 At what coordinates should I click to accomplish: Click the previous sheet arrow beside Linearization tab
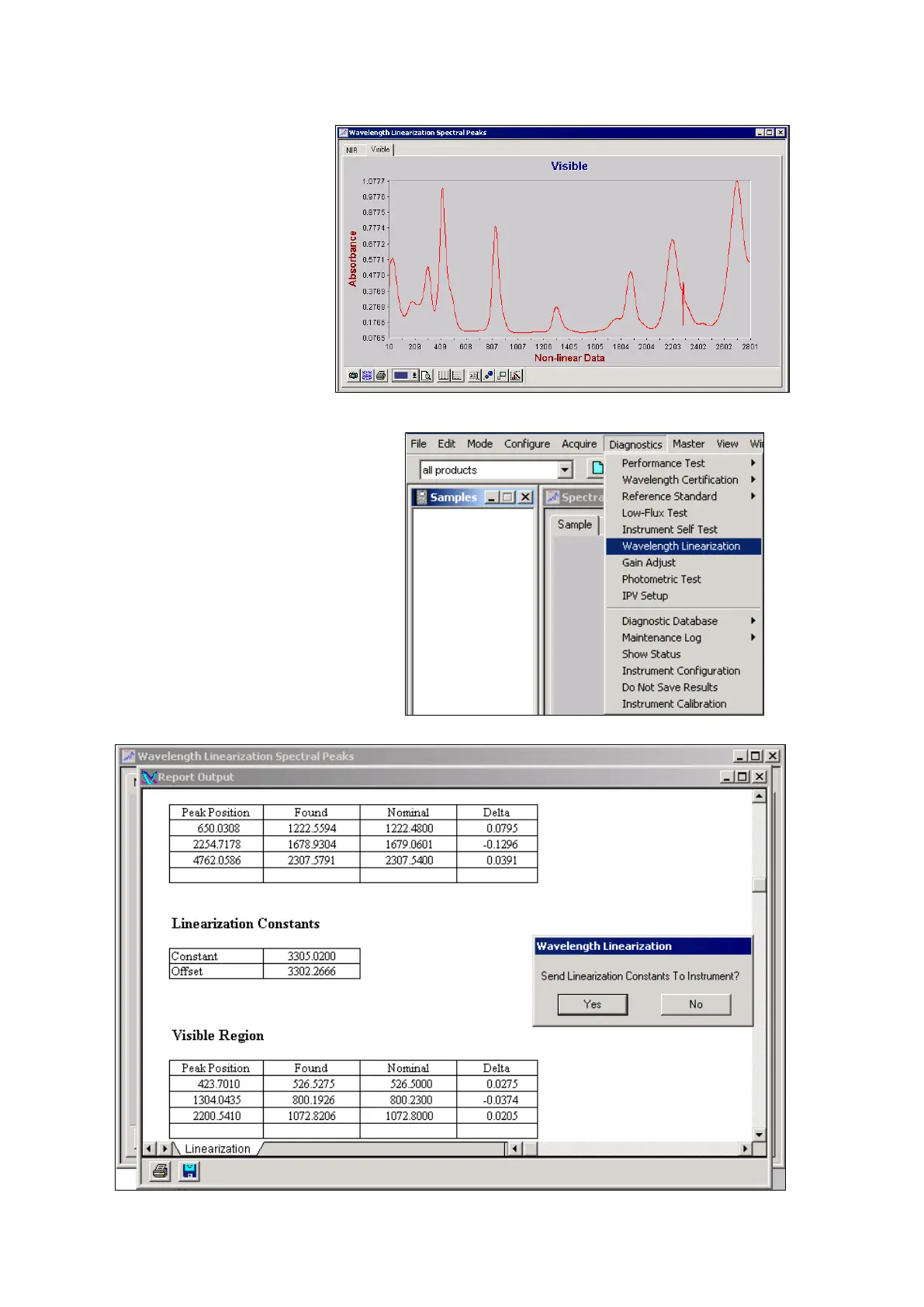point(150,1149)
